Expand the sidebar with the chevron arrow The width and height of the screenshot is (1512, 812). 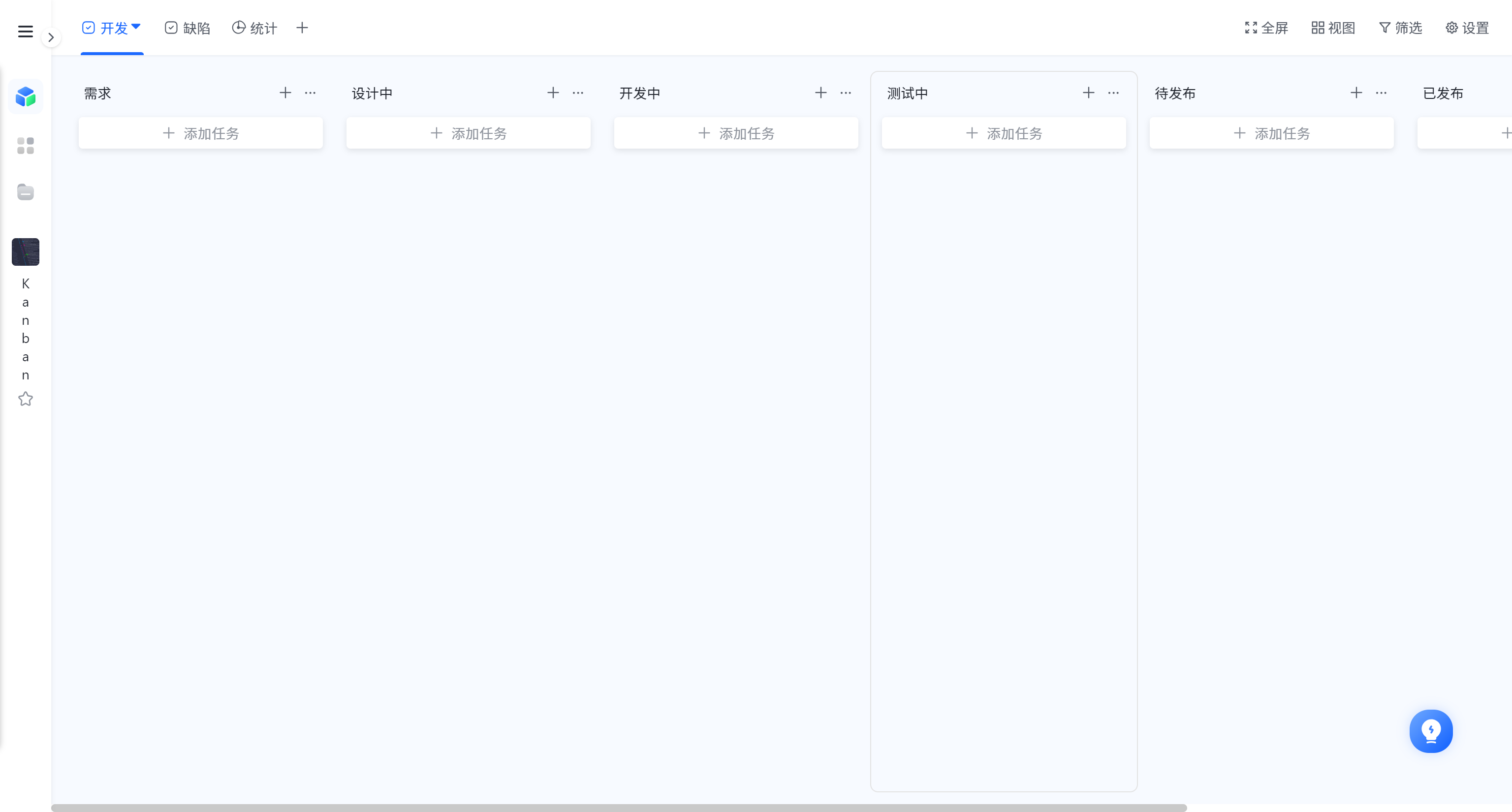[51, 37]
